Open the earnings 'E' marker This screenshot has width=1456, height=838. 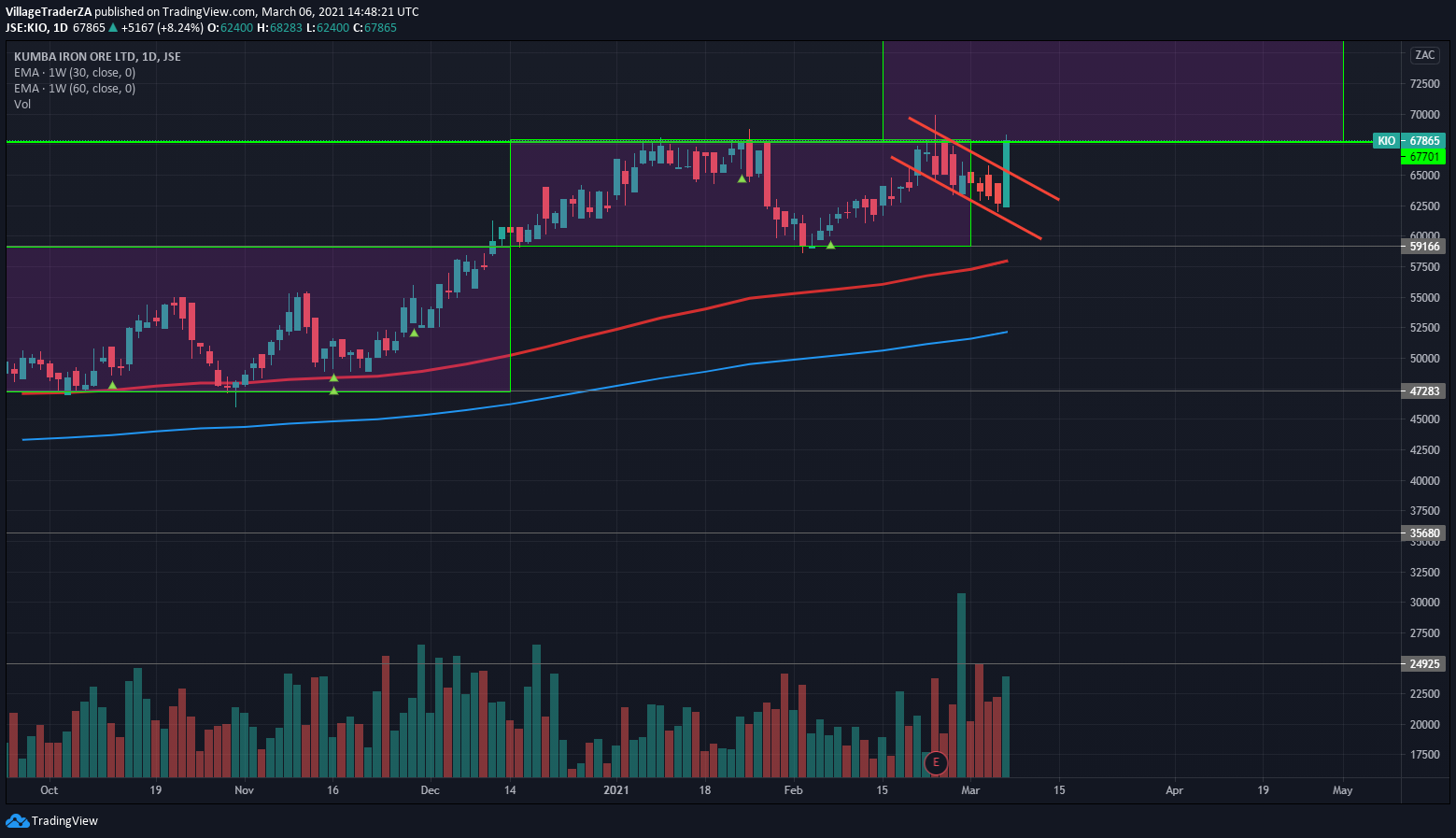pos(935,762)
